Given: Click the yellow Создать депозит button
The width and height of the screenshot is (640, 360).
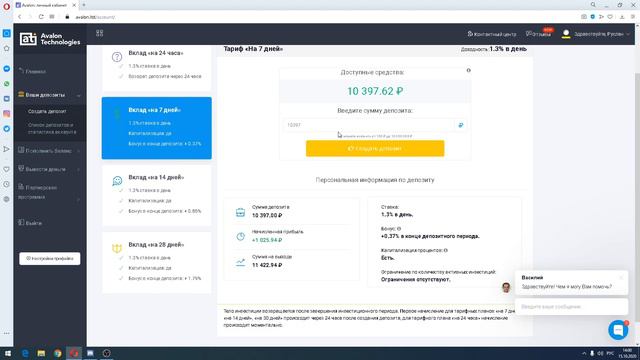Looking at the screenshot, I should pyautogui.click(x=375, y=149).
